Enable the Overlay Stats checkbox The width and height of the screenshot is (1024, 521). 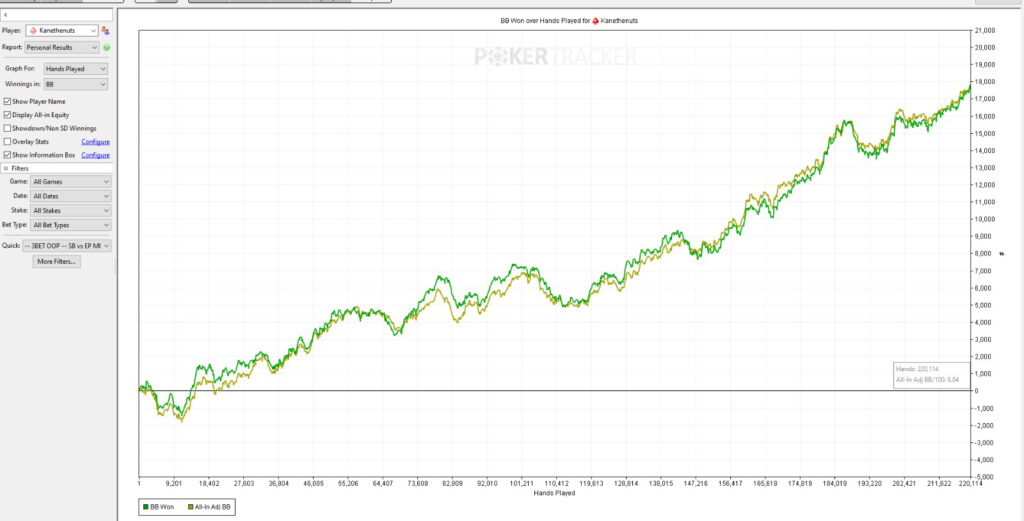click(8, 142)
